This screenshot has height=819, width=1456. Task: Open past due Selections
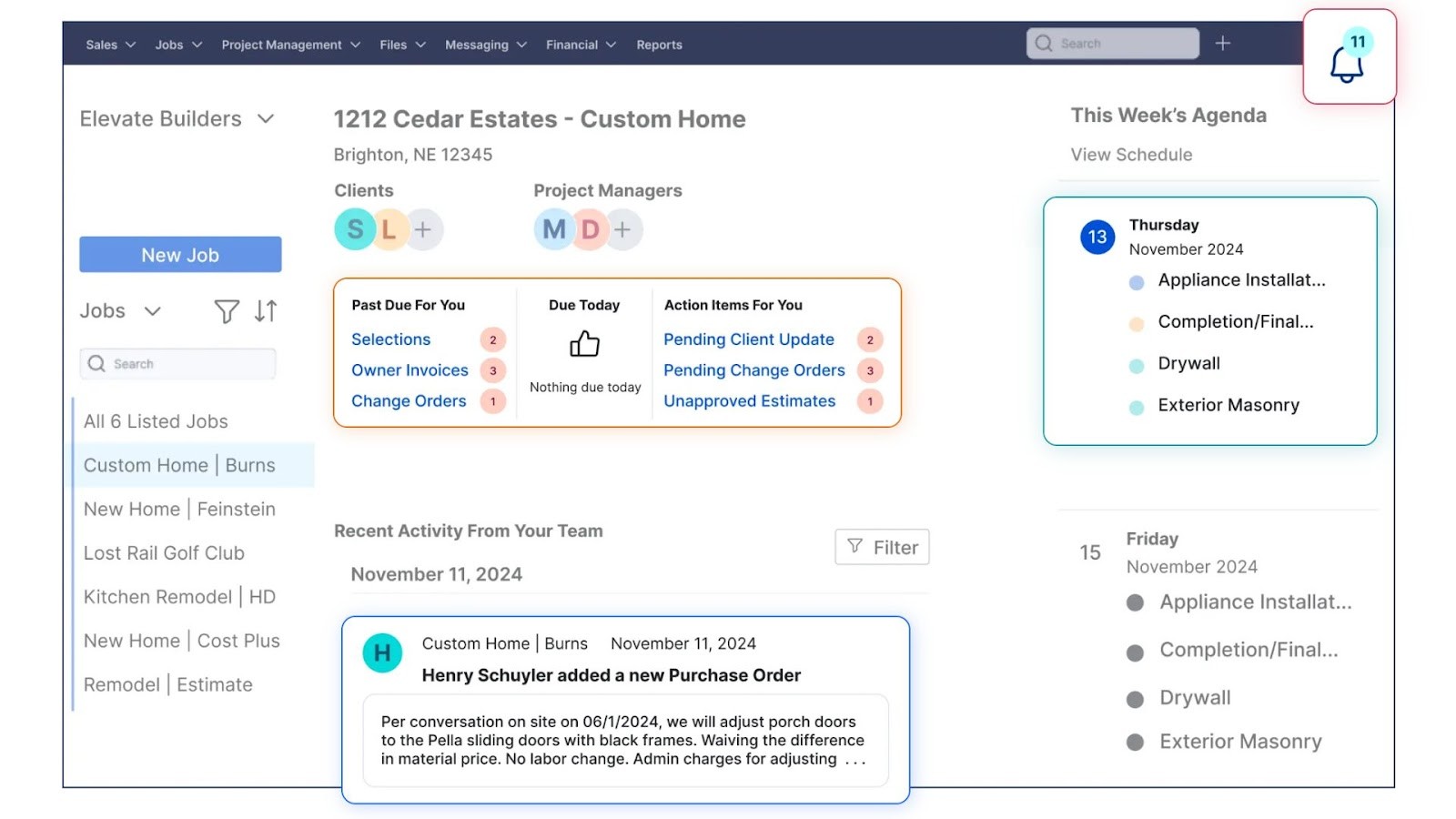[x=390, y=339]
